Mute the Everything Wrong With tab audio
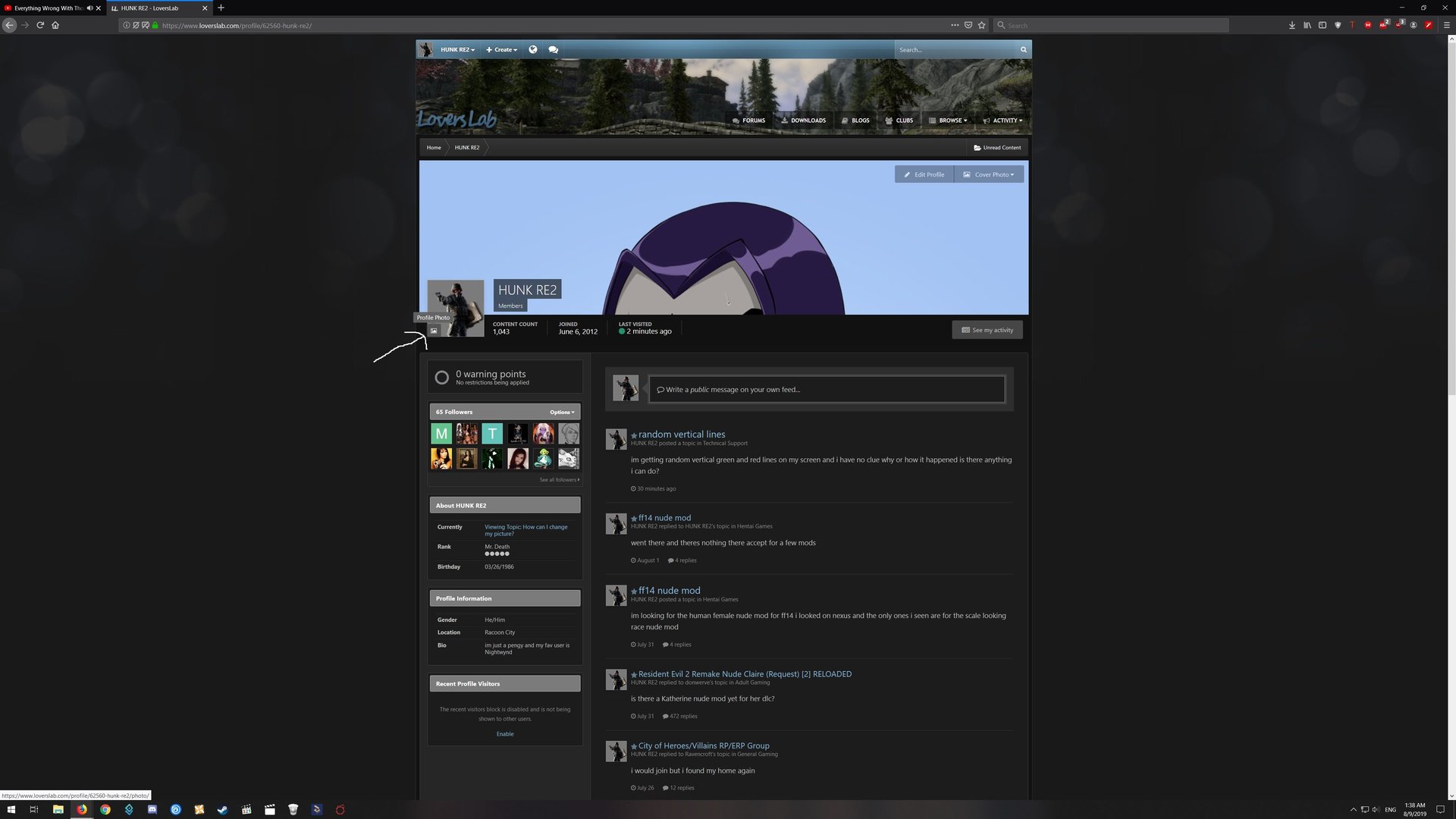1456x819 pixels. click(89, 8)
